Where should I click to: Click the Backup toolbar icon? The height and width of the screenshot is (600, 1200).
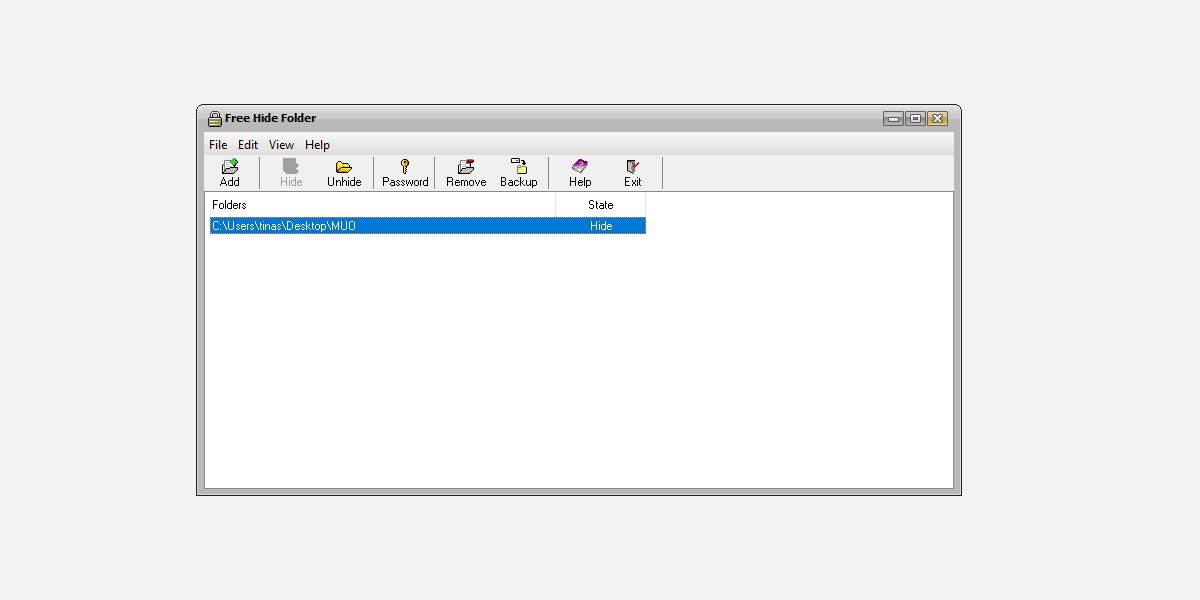pyautogui.click(x=519, y=166)
